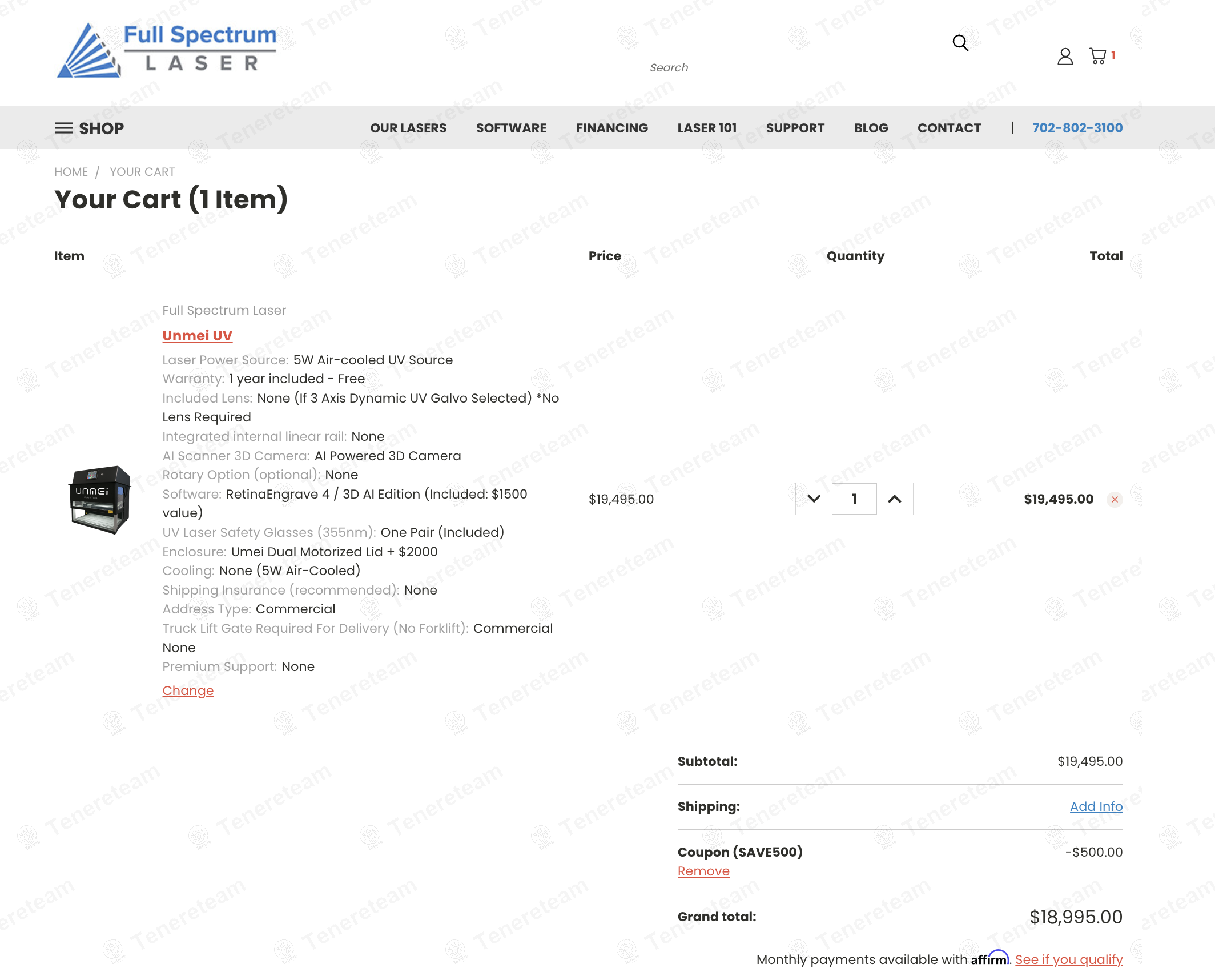1215x980 pixels.
Task: Click the Full Spectrum Laser logo
Action: (167, 50)
